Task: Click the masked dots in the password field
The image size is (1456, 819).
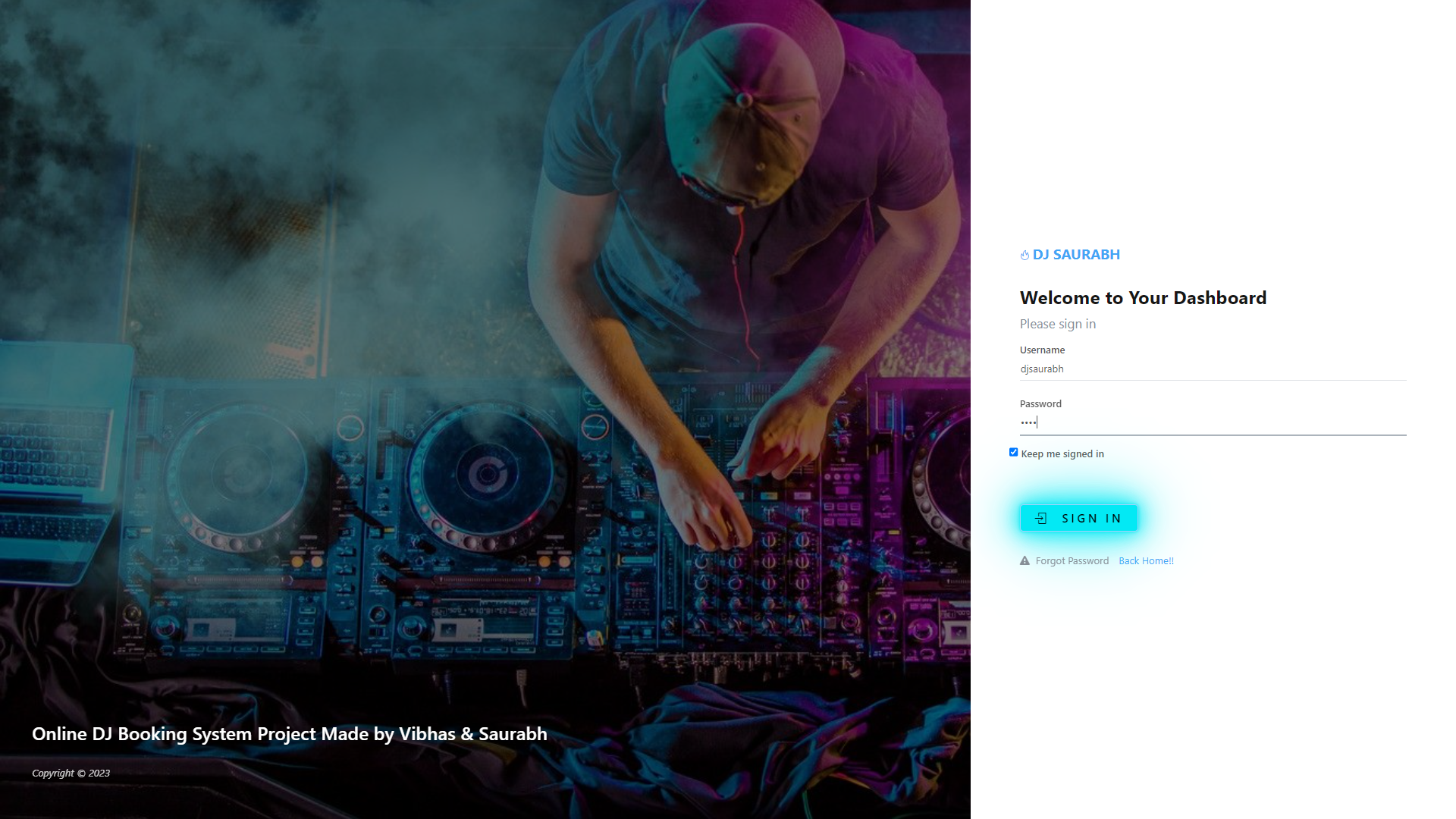Action: [1028, 423]
